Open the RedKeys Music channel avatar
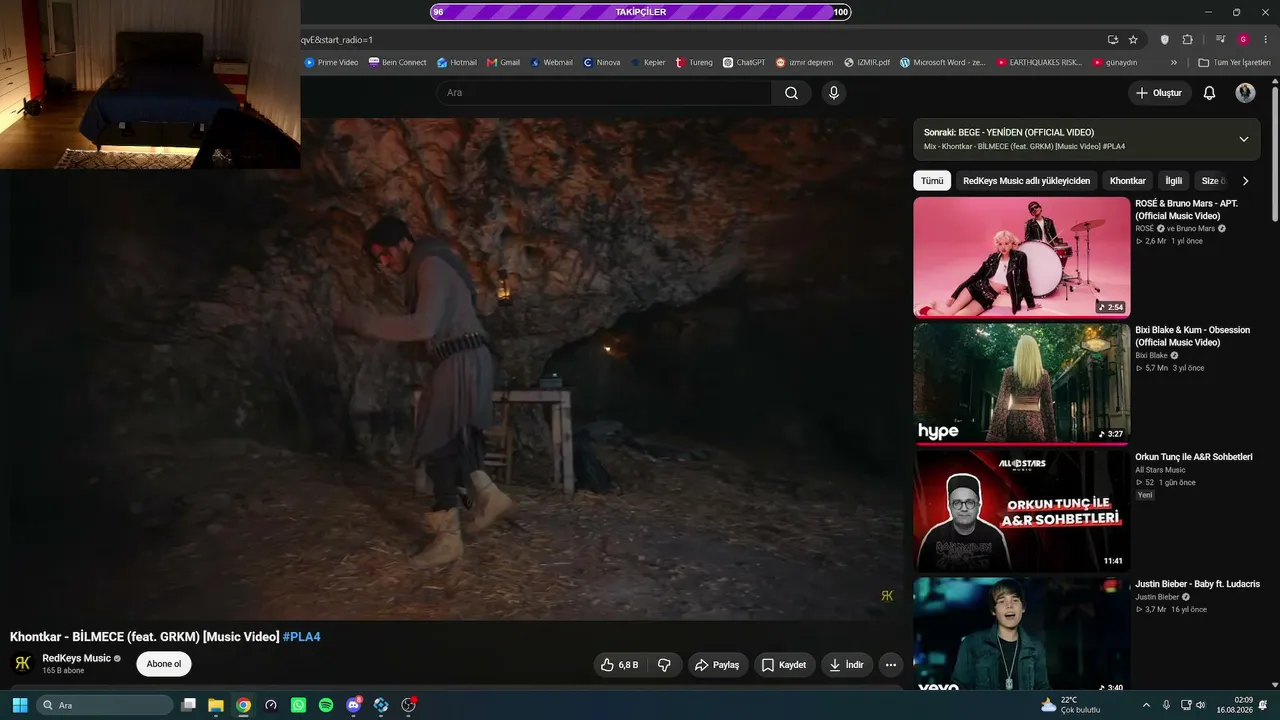This screenshot has height=720, width=1280. pyautogui.click(x=22, y=663)
